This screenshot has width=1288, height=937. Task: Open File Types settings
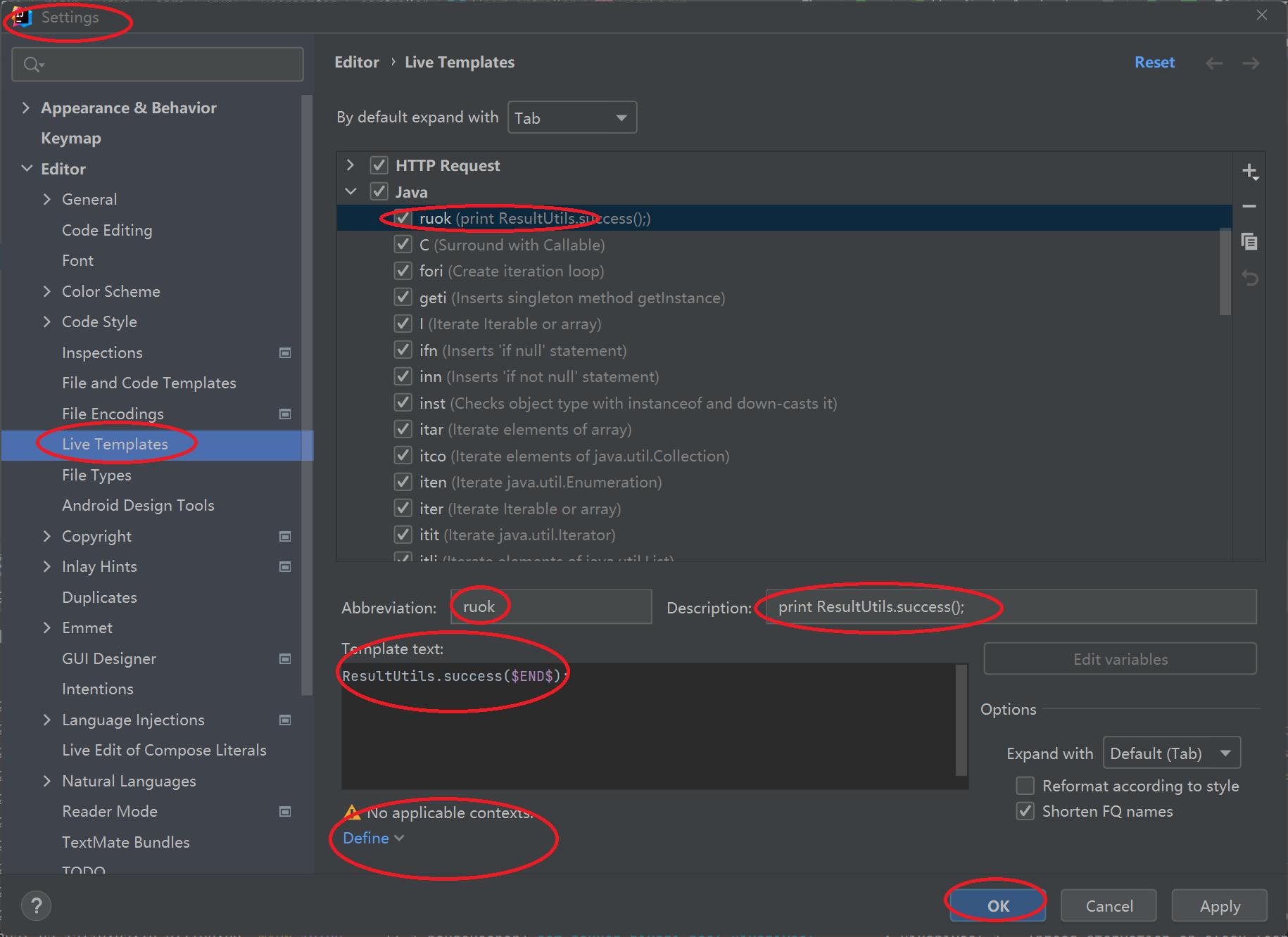pos(96,475)
